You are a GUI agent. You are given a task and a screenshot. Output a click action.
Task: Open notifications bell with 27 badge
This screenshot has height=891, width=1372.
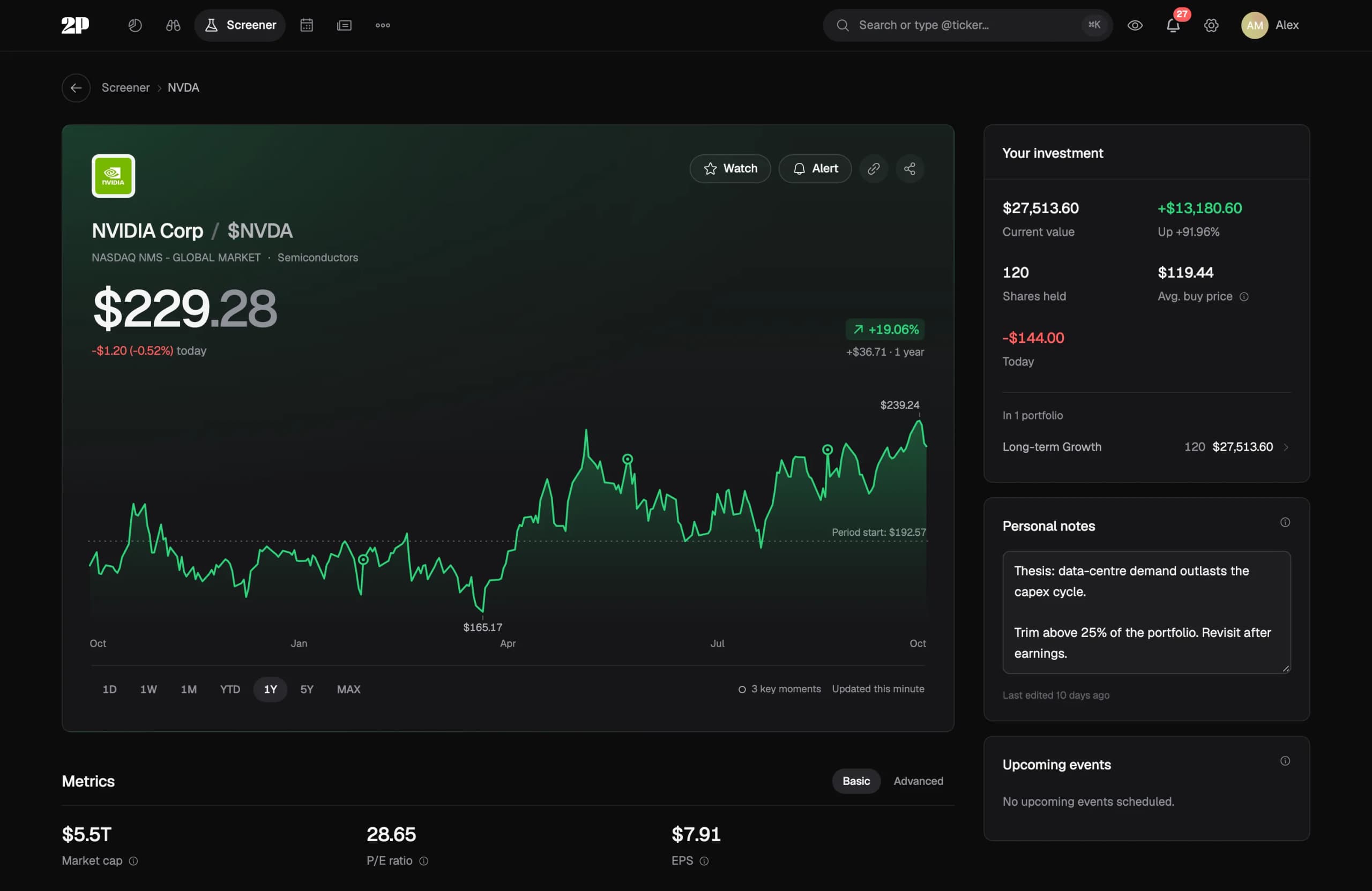click(x=1173, y=25)
